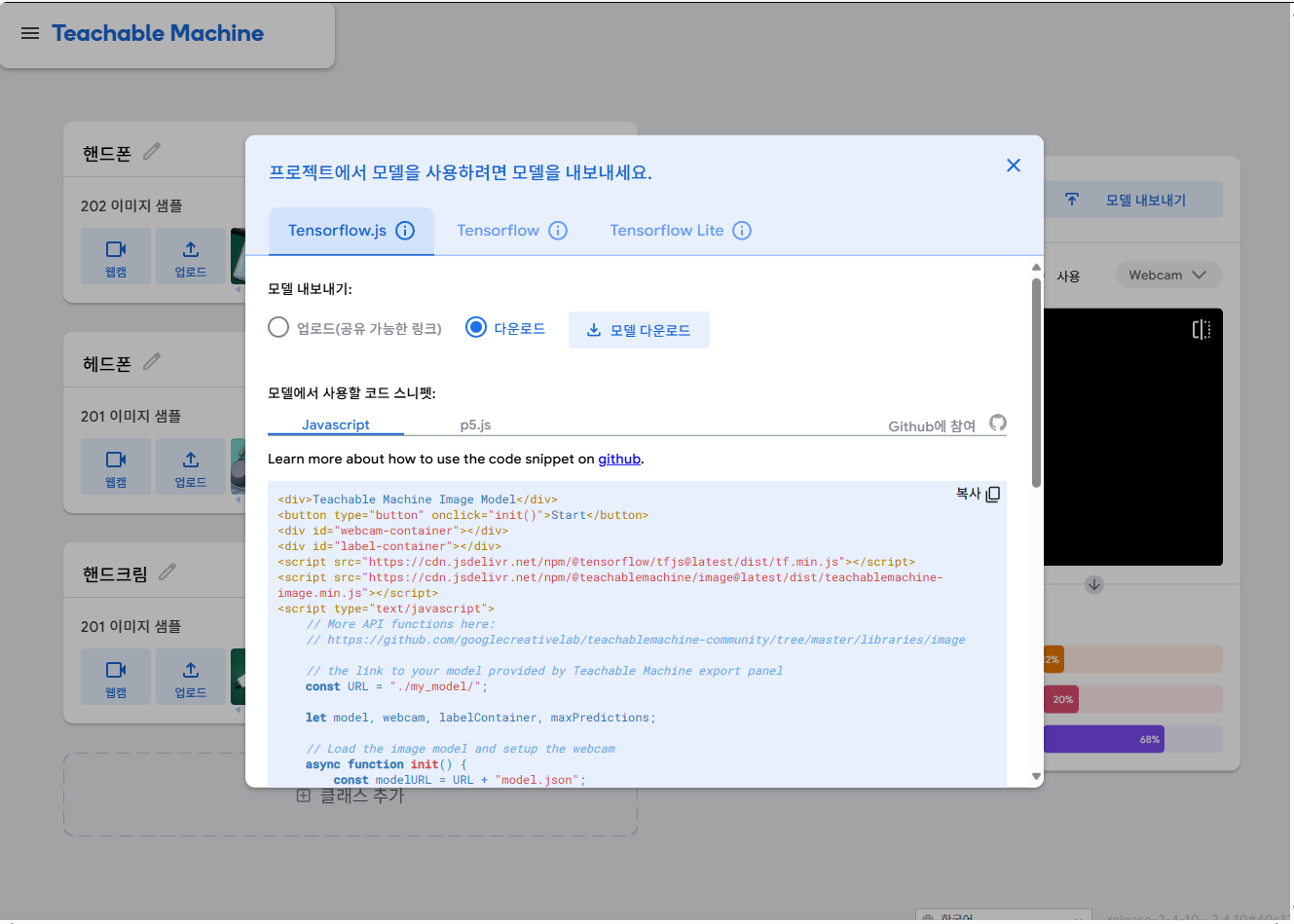Open the hamburger menu beside Teachable Machine

(x=30, y=33)
